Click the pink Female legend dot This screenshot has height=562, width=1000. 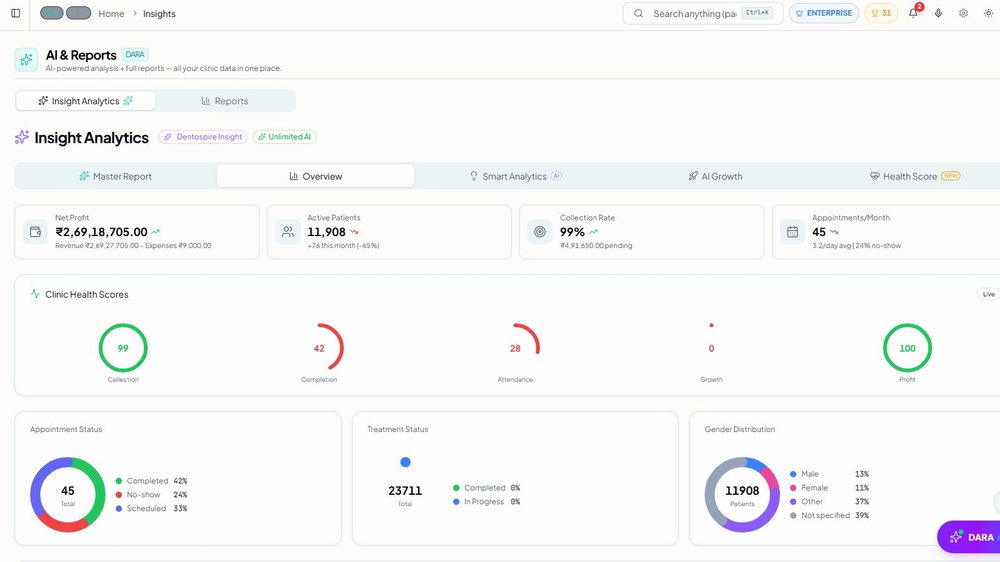pos(793,487)
